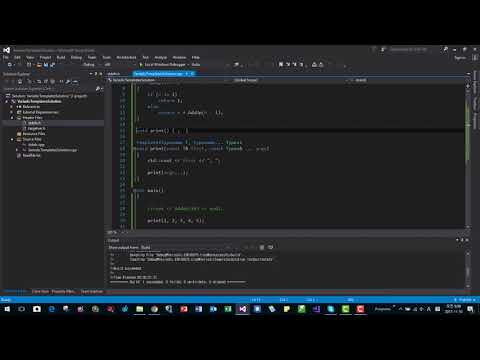Click the Save All toolbar icon

[52, 65]
